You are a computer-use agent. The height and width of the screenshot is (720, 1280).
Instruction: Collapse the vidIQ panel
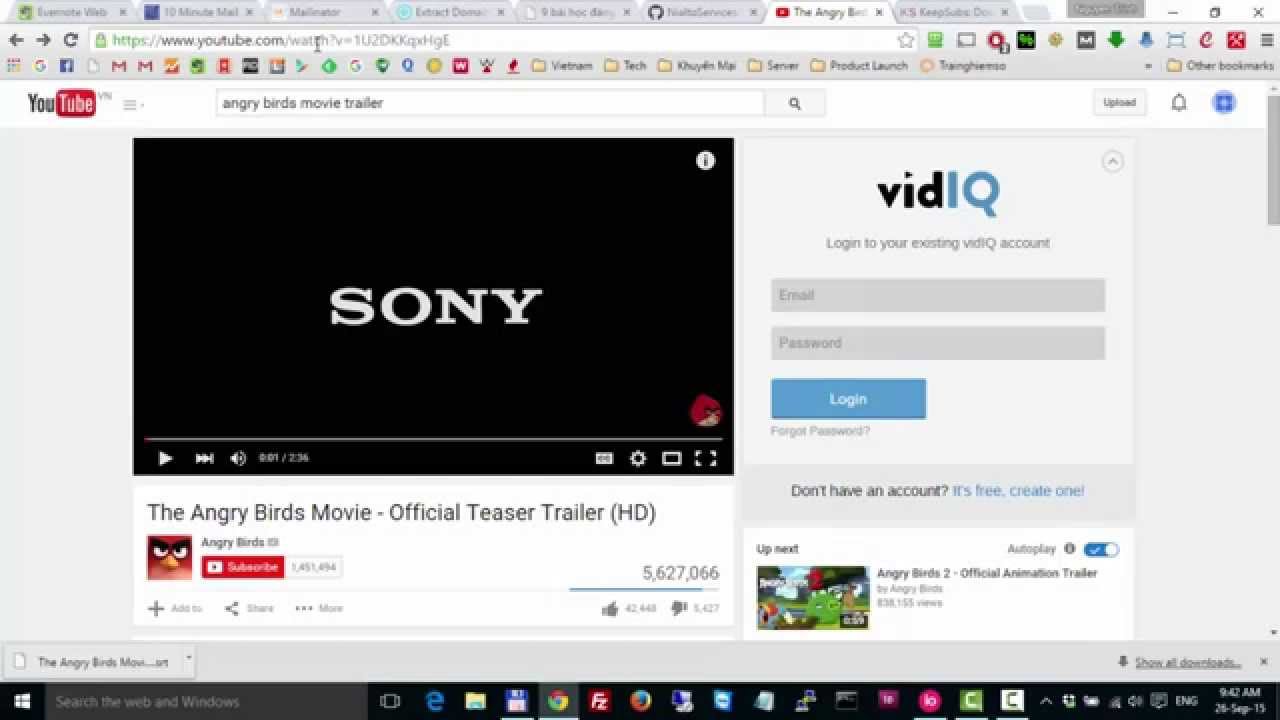click(x=1112, y=161)
